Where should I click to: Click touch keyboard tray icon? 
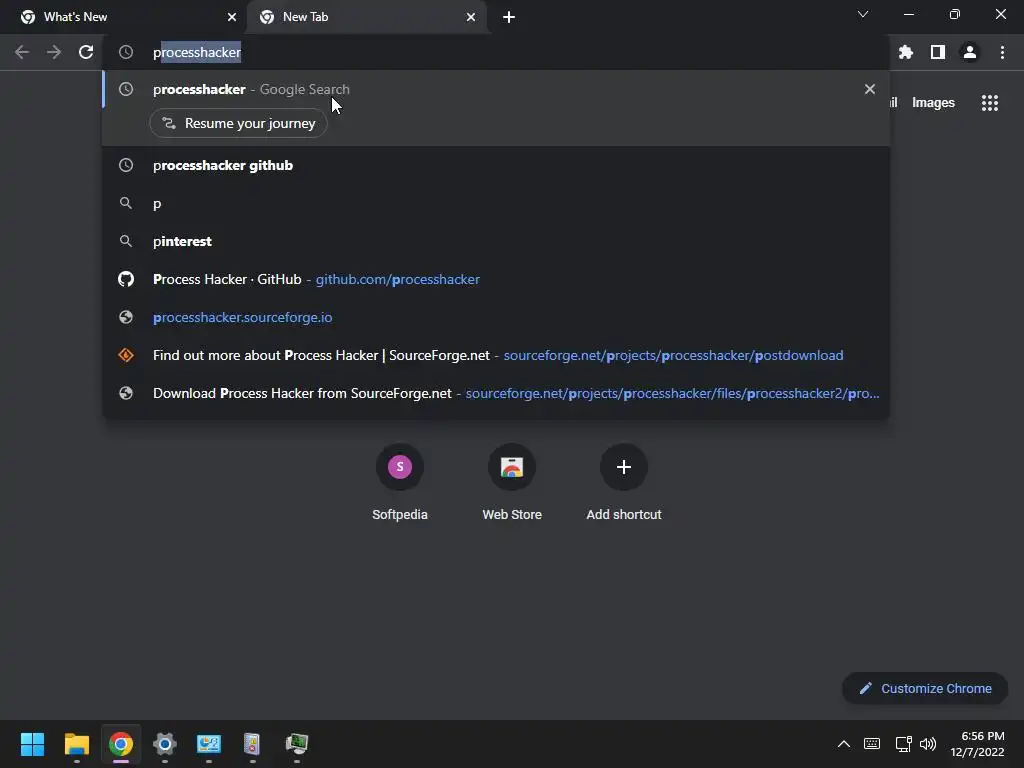coord(872,744)
